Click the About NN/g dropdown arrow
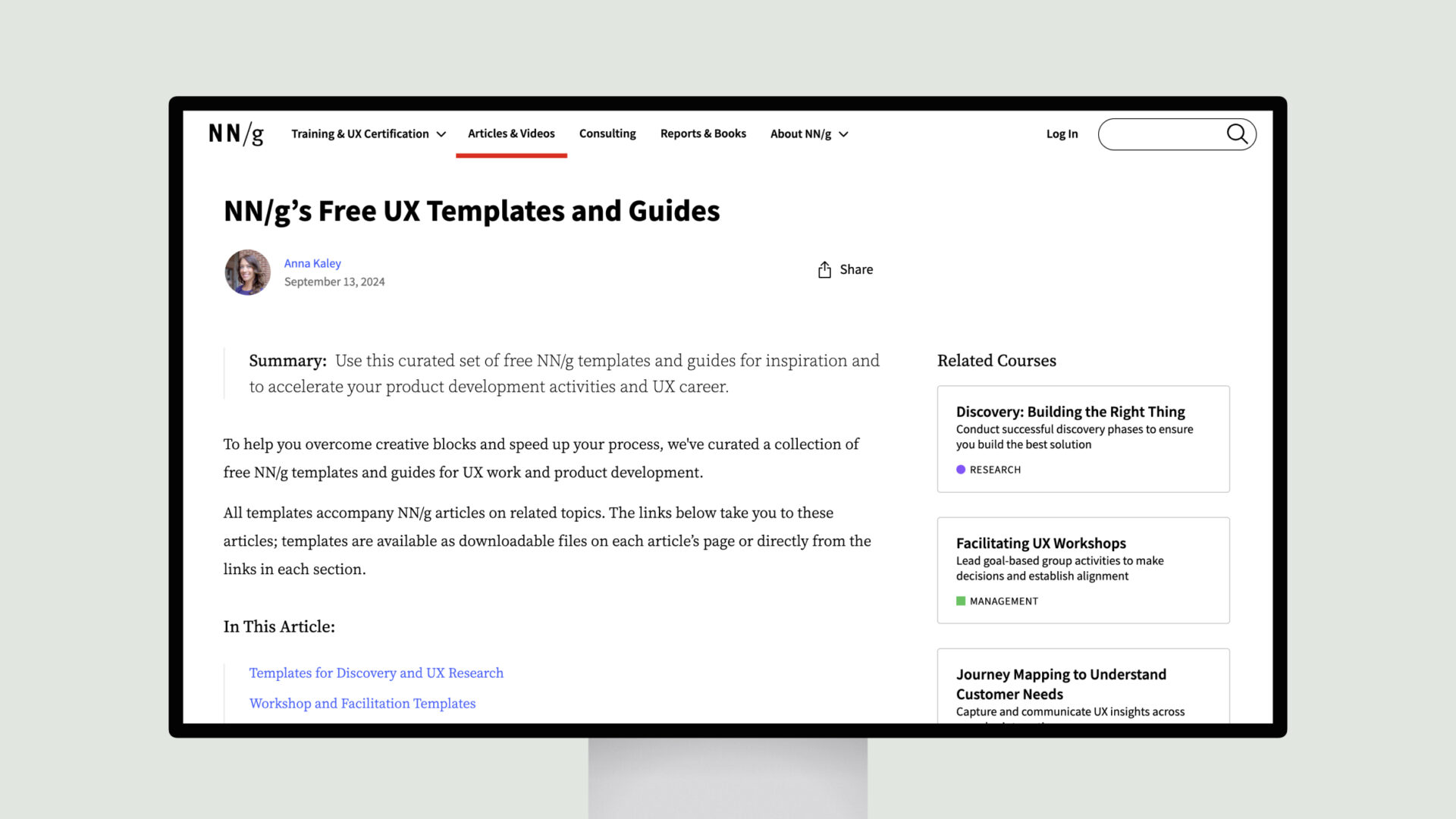Viewport: 1456px width, 819px height. 844,134
